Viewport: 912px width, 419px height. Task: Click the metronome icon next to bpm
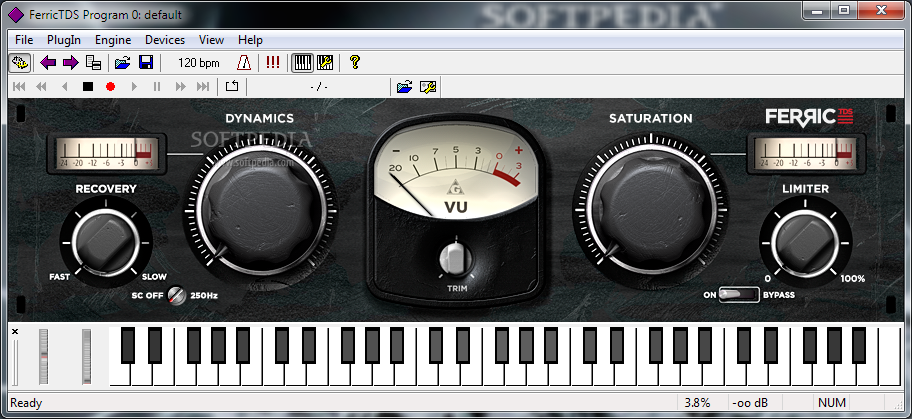[x=244, y=62]
